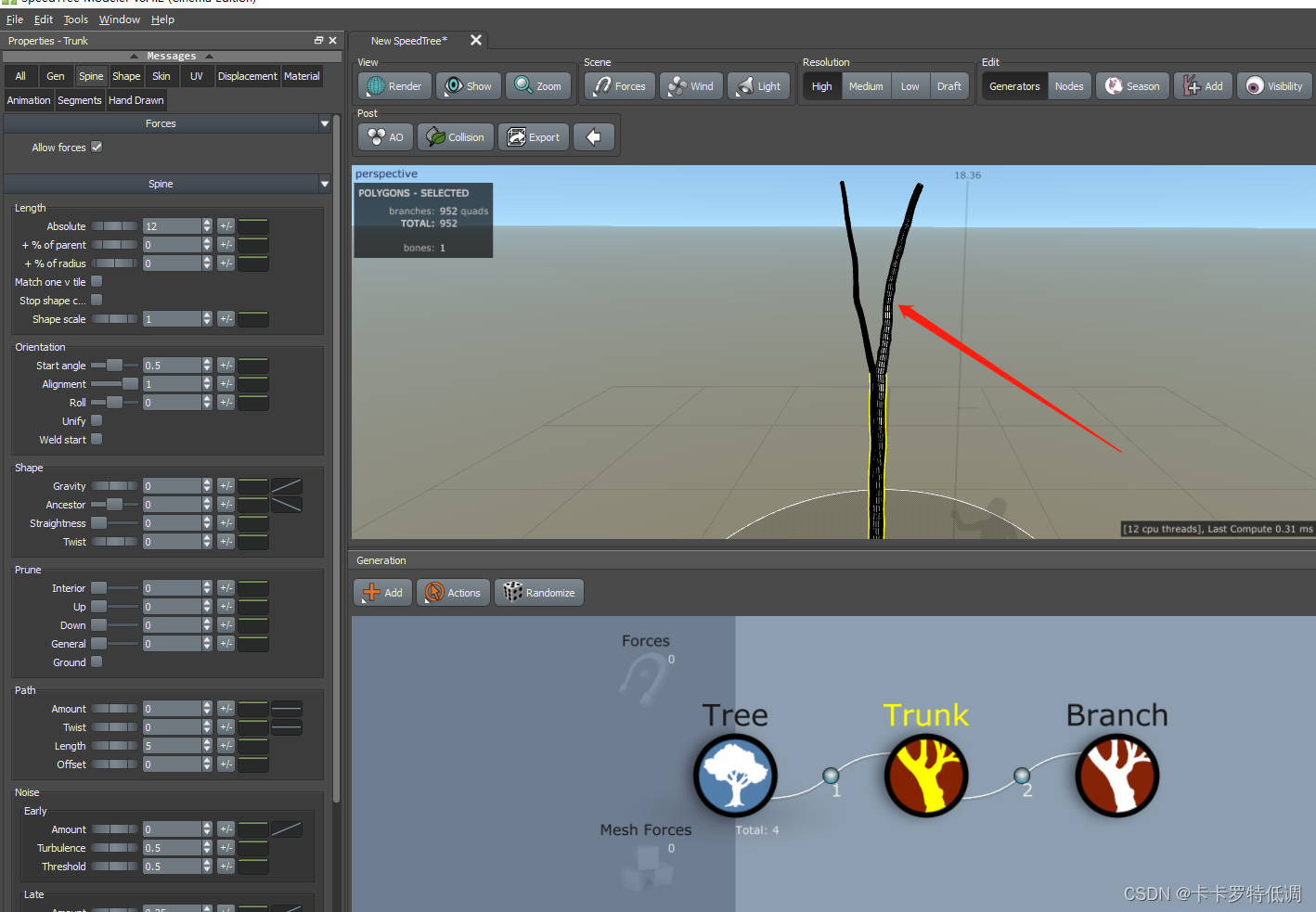Open the Actions generation menu
The height and width of the screenshot is (912, 1316).
click(454, 593)
